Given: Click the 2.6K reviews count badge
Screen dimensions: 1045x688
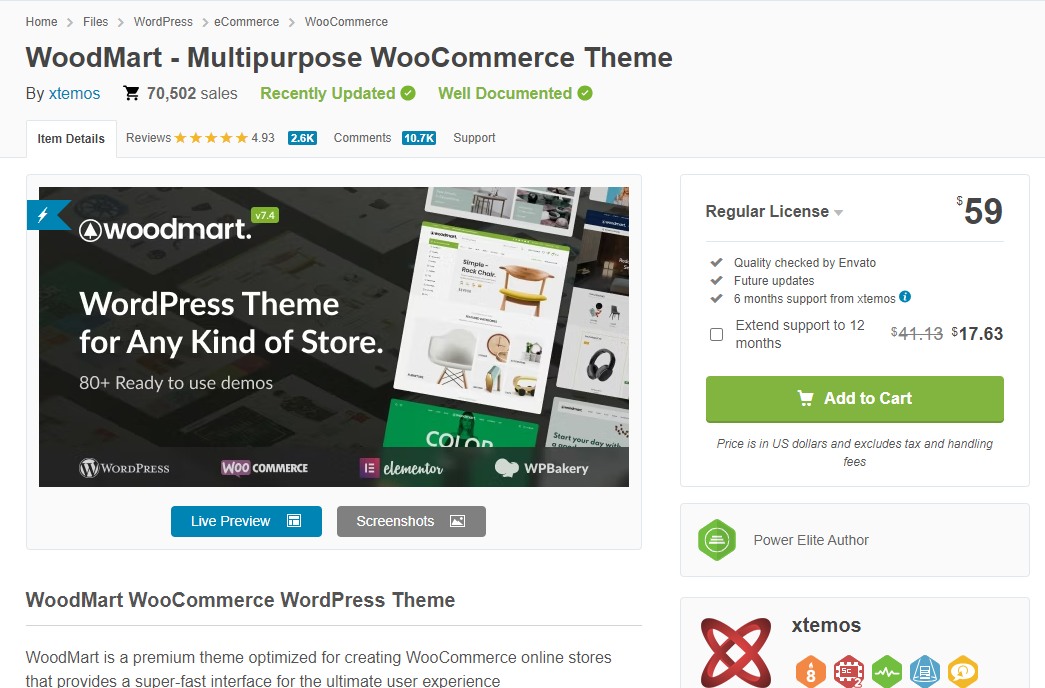Looking at the screenshot, I should click(302, 138).
